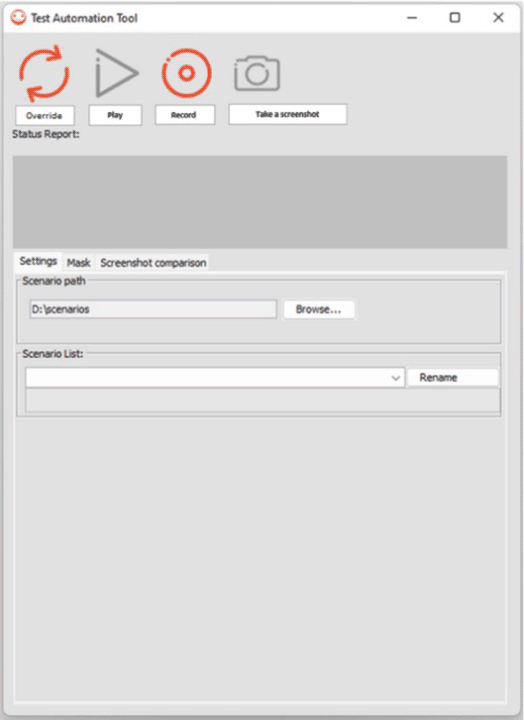Viewport: 524px width, 720px height.
Task: Switch to the Settings tab
Action: coord(38,261)
